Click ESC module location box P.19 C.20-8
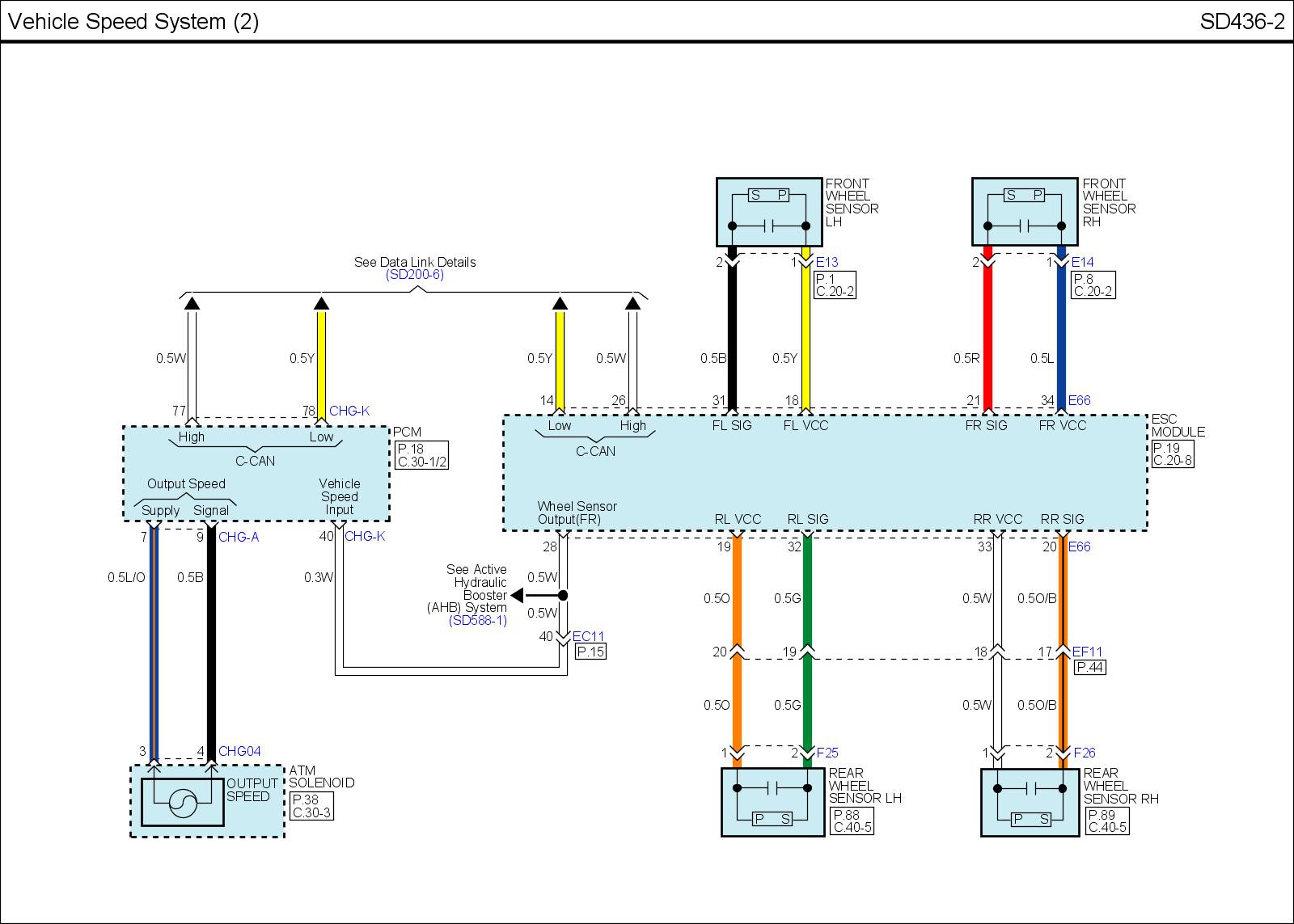Image resolution: width=1294 pixels, height=924 pixels. (1171, 454)
